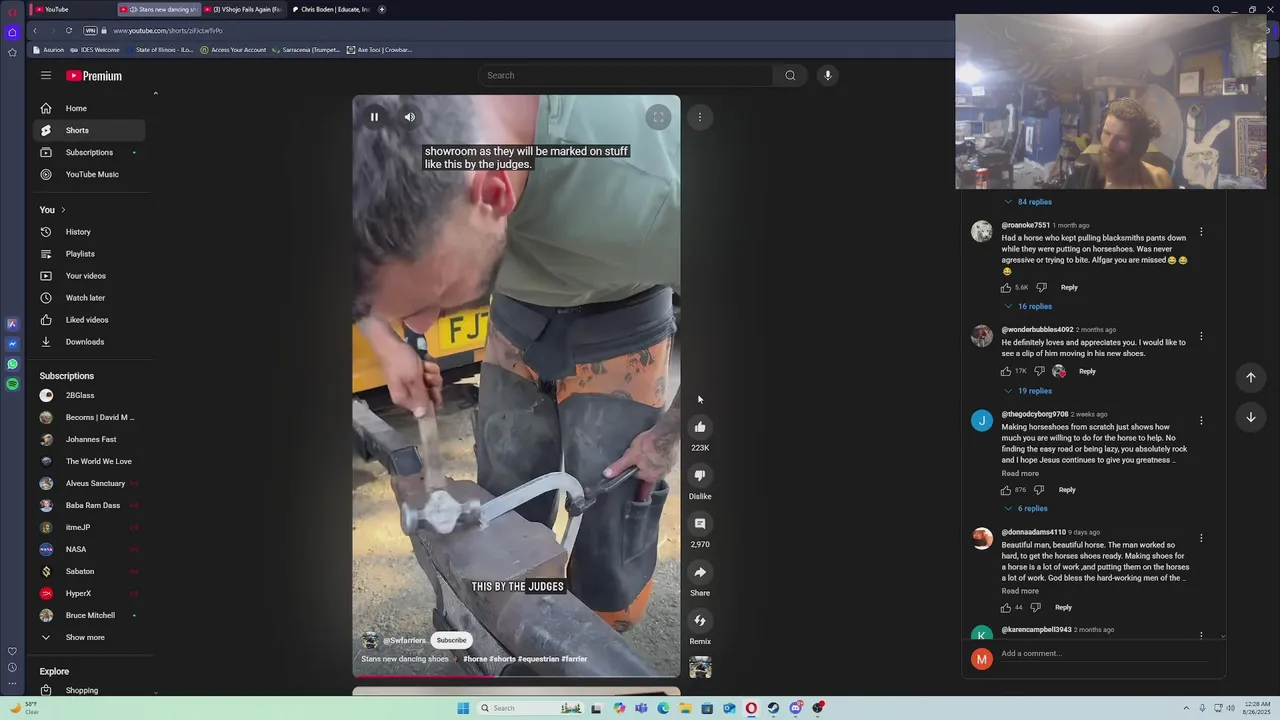Like the Short with 223K likes
Viewport: 1280px width, 720px height.
pyautogui.click(x=700, y=427)
